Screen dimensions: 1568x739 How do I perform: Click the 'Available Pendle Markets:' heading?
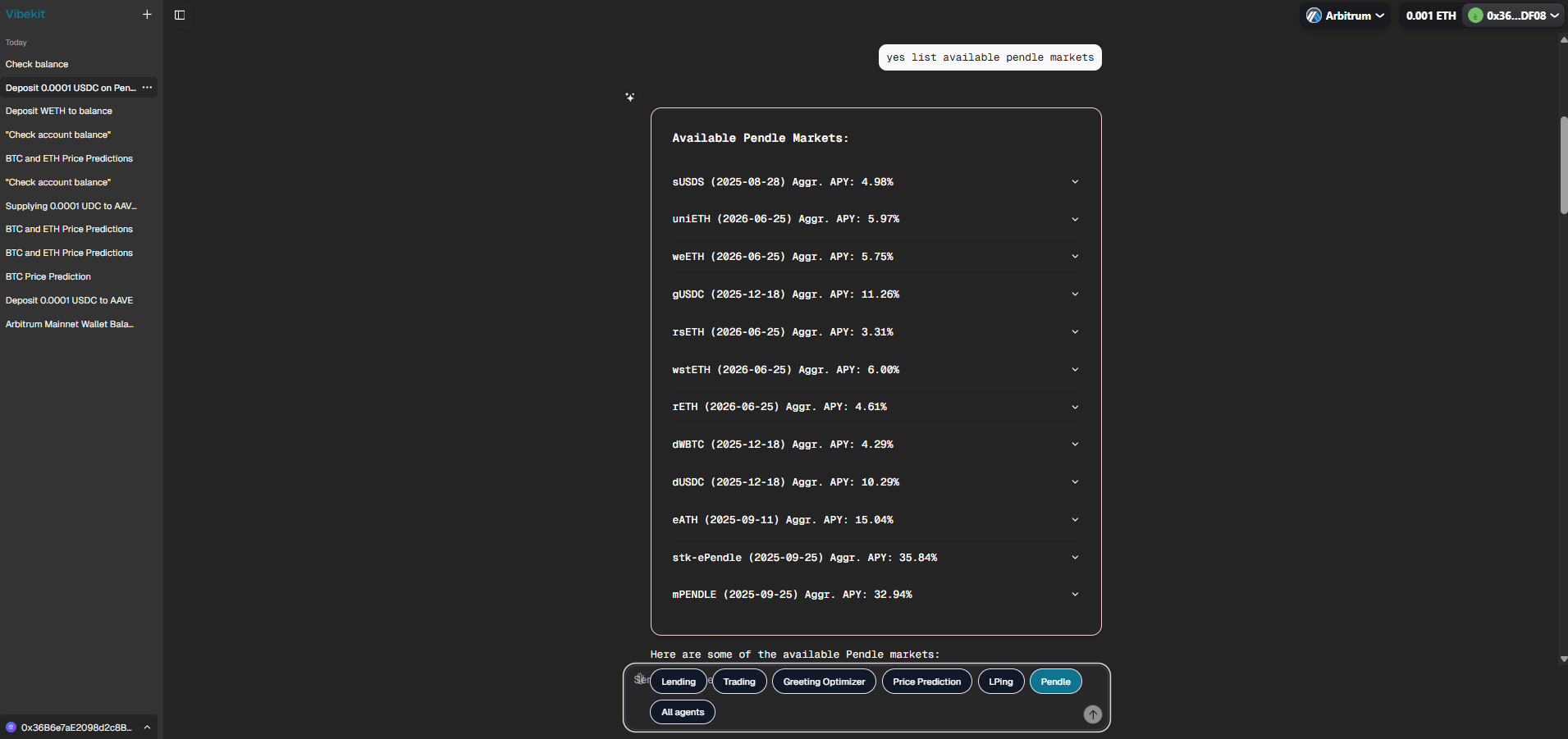coord(760,138)
